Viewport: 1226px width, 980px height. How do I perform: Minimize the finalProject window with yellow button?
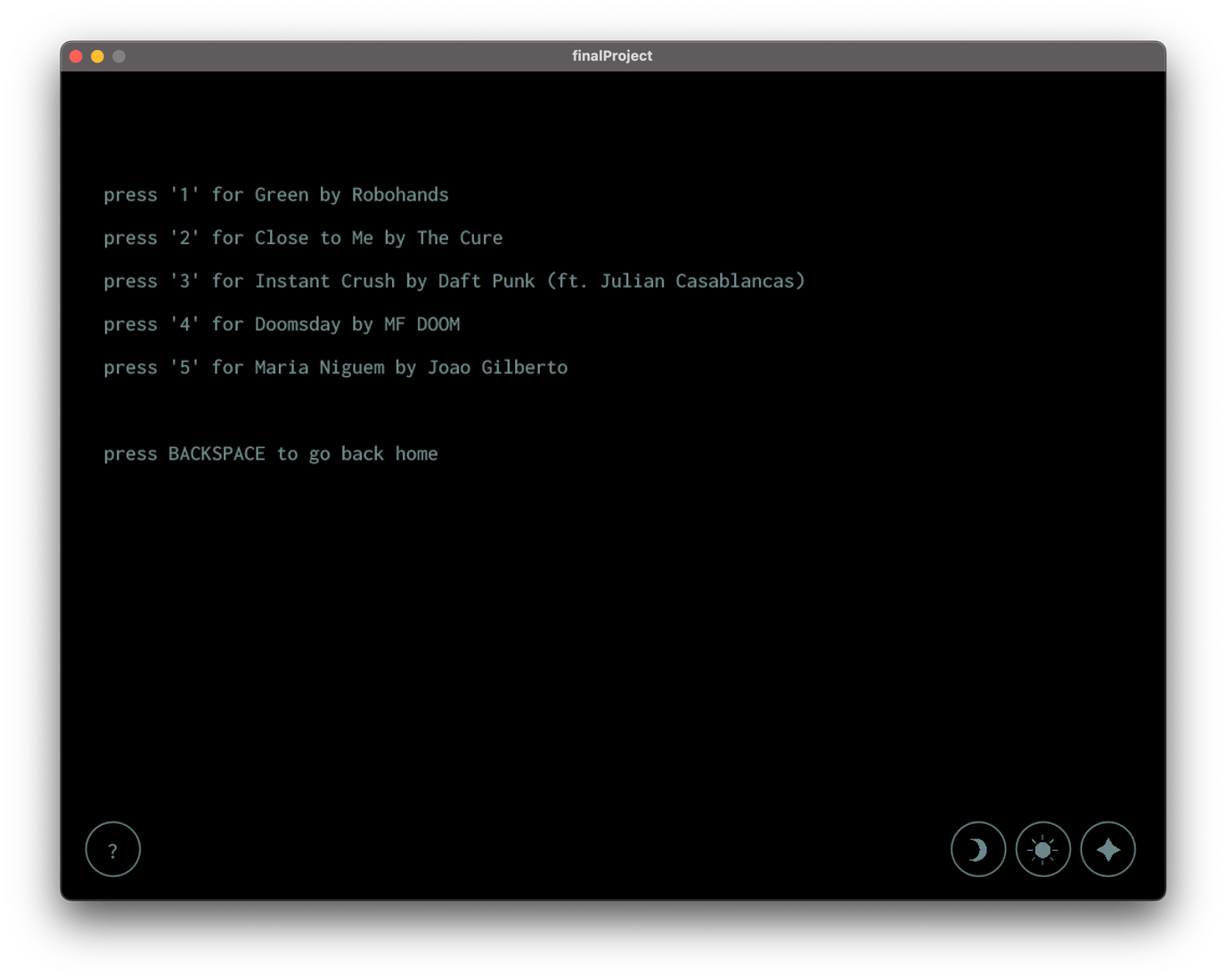pos(98,56)
